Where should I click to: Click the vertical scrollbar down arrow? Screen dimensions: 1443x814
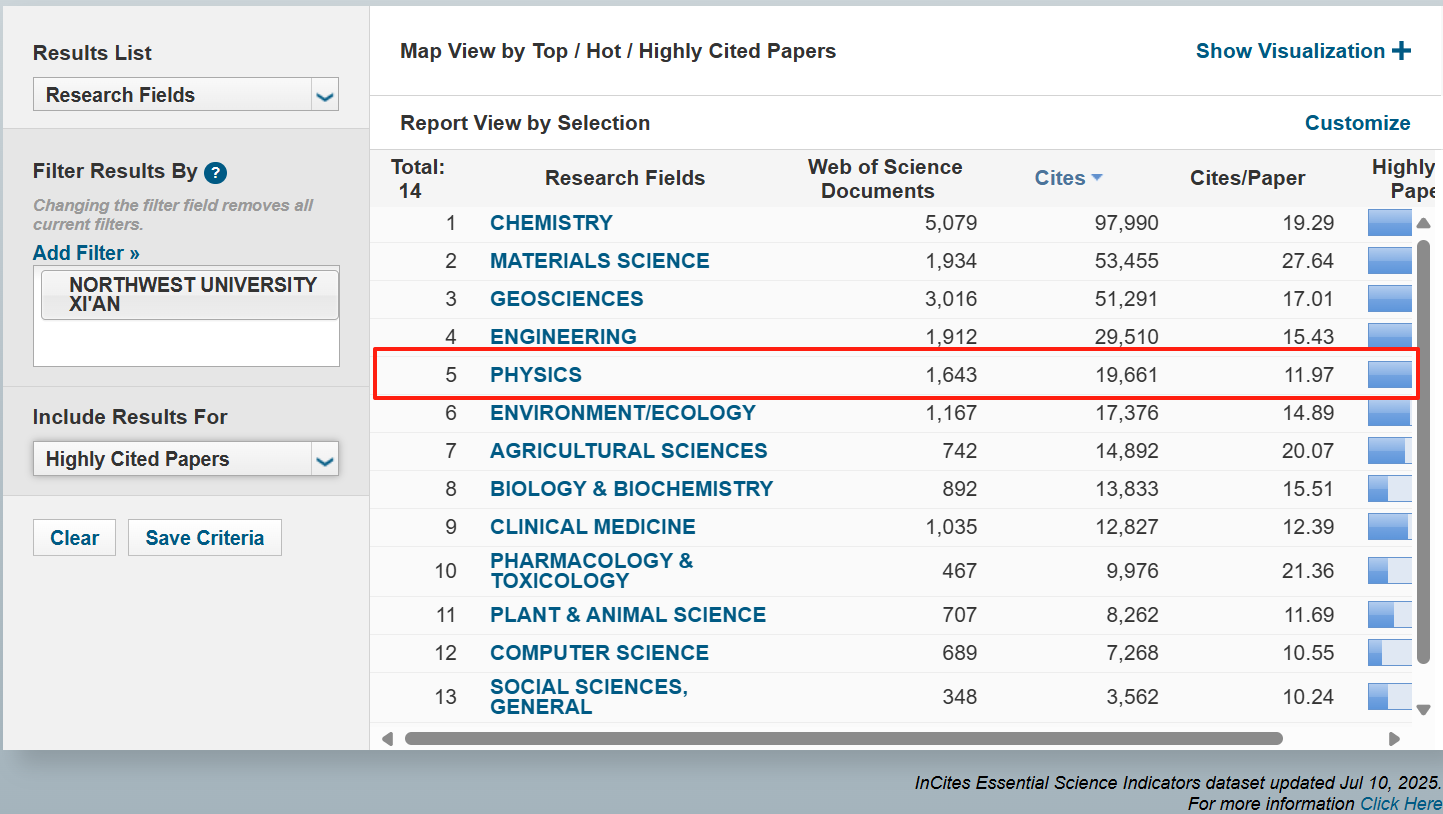click(1424, 710)
